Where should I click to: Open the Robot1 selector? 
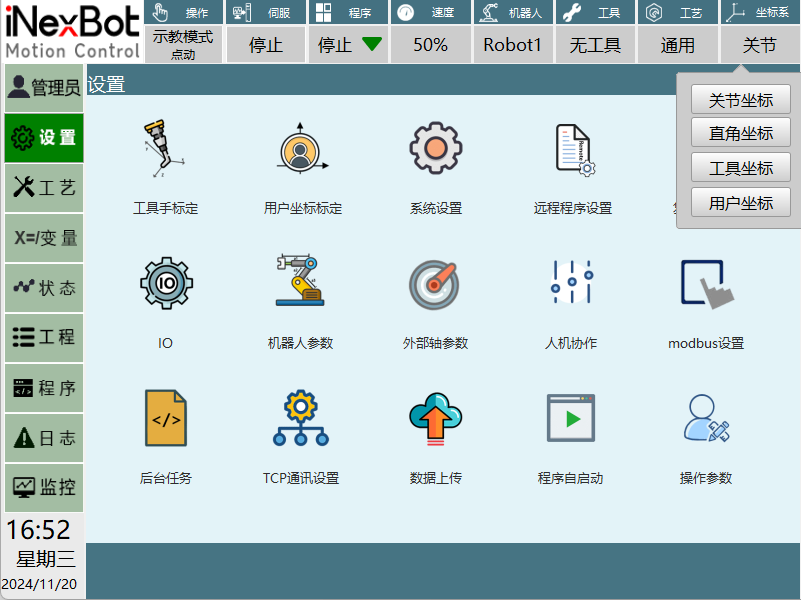pos(512,45)
